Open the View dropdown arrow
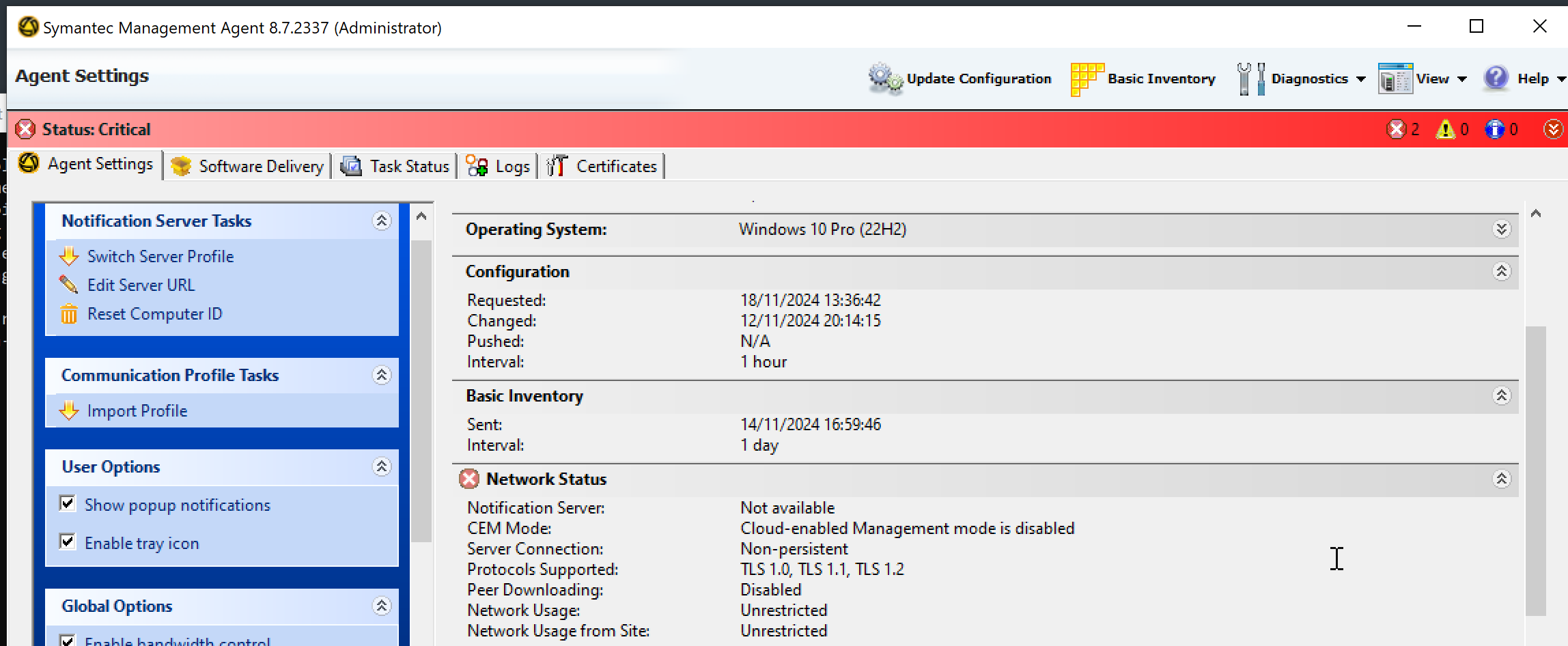Image resolution: width=1568 pixels, height=646 pixels. [x=1461, y=79]
